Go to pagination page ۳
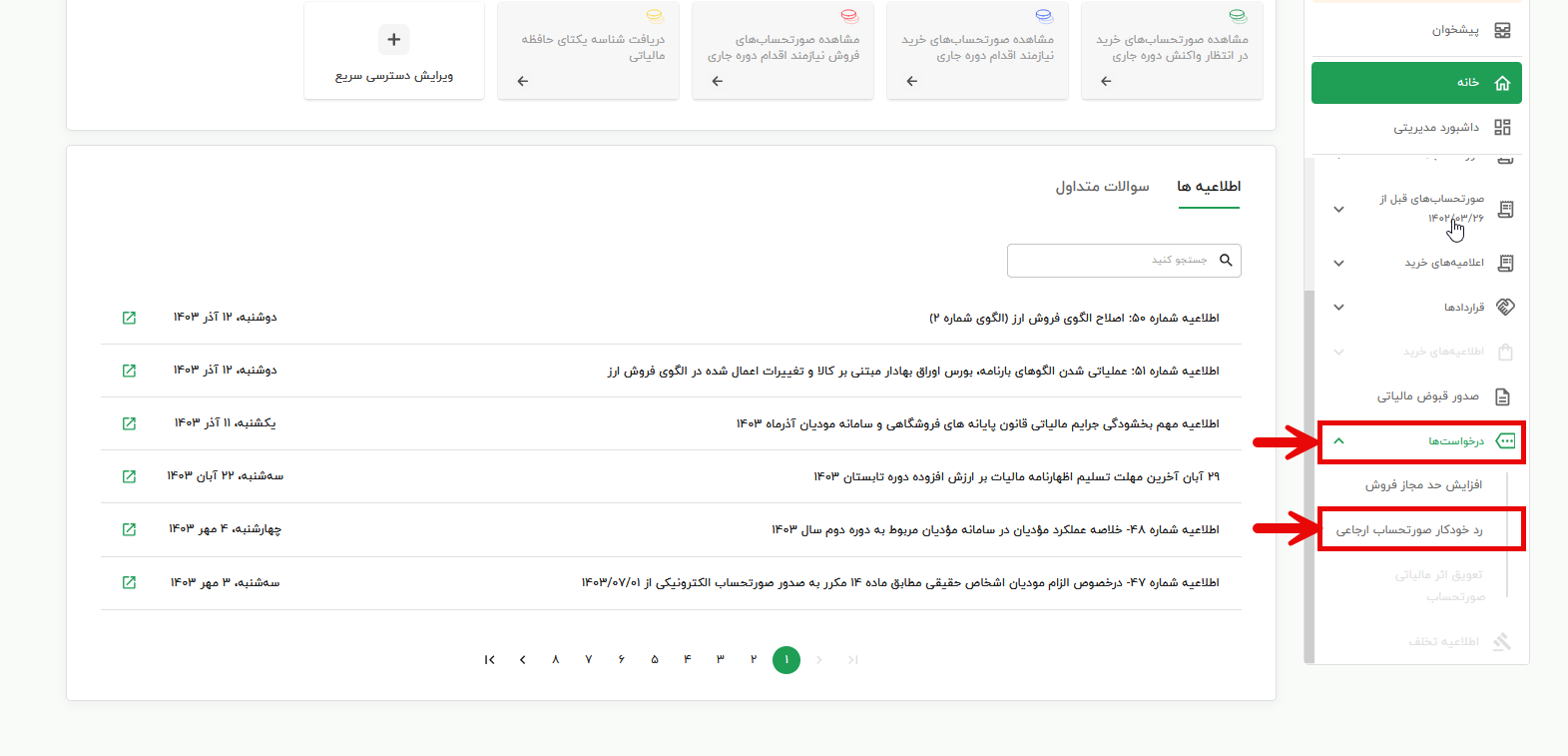The image size is (1568, 756). [x=721, y=659]
